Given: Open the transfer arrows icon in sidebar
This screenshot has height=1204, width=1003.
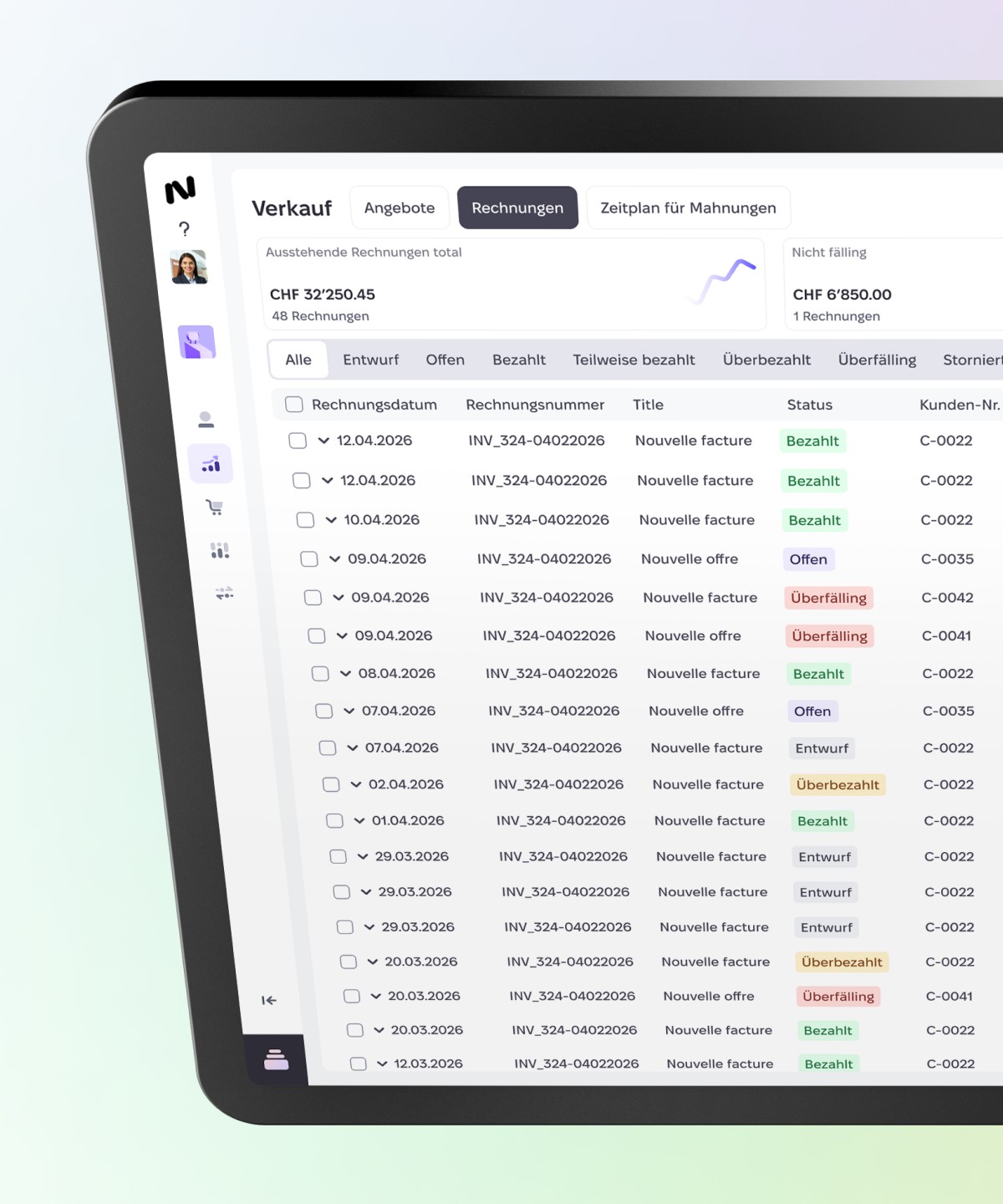Looking at the screenshot, I should tap(224, 593).
